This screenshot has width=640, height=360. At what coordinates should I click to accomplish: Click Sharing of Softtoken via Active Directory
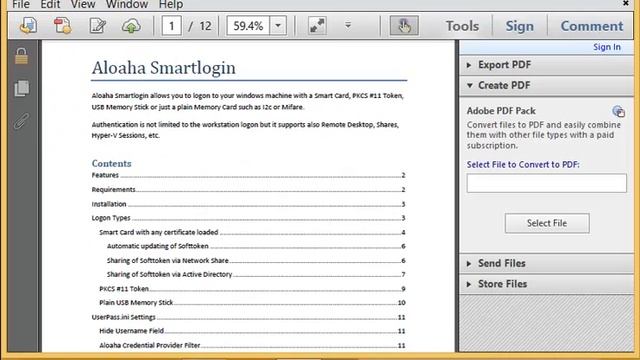coord(256,274)
